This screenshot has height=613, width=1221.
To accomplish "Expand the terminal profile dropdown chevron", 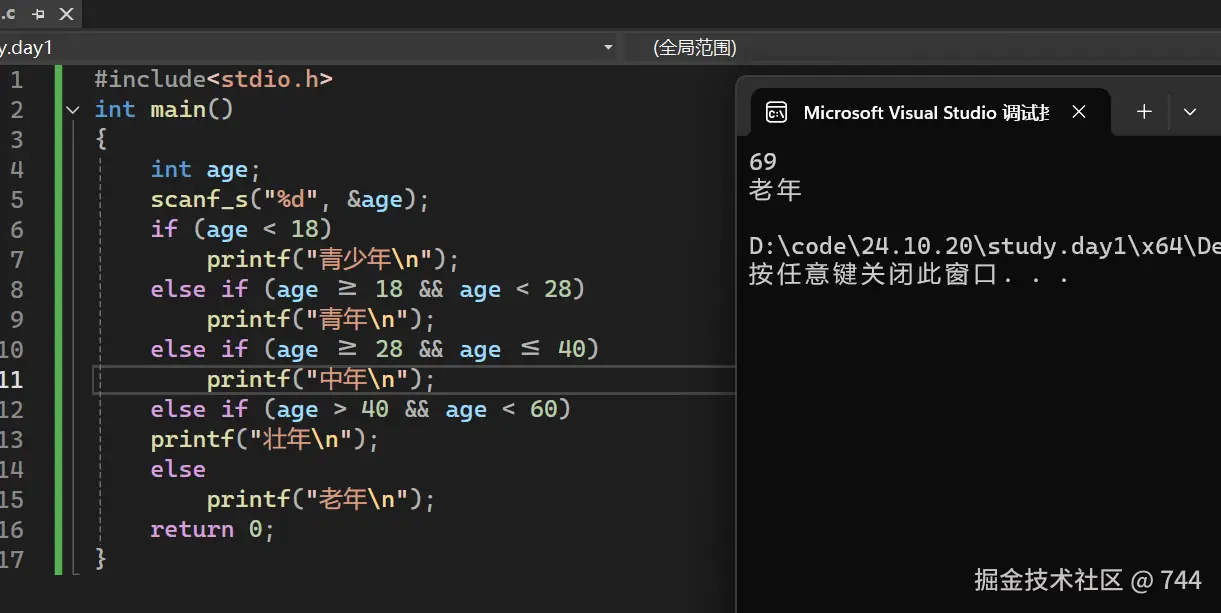I will pyautogui.click(x=1190, y=112).
